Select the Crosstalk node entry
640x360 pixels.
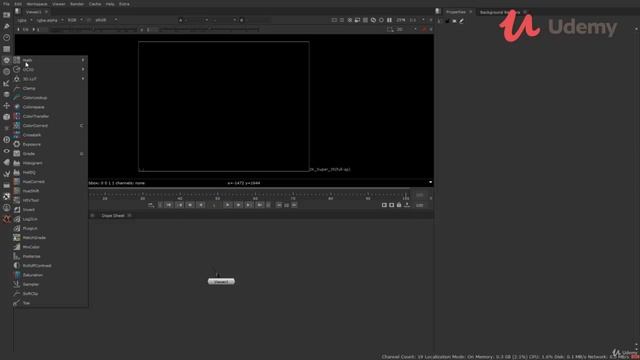point(51,135)
